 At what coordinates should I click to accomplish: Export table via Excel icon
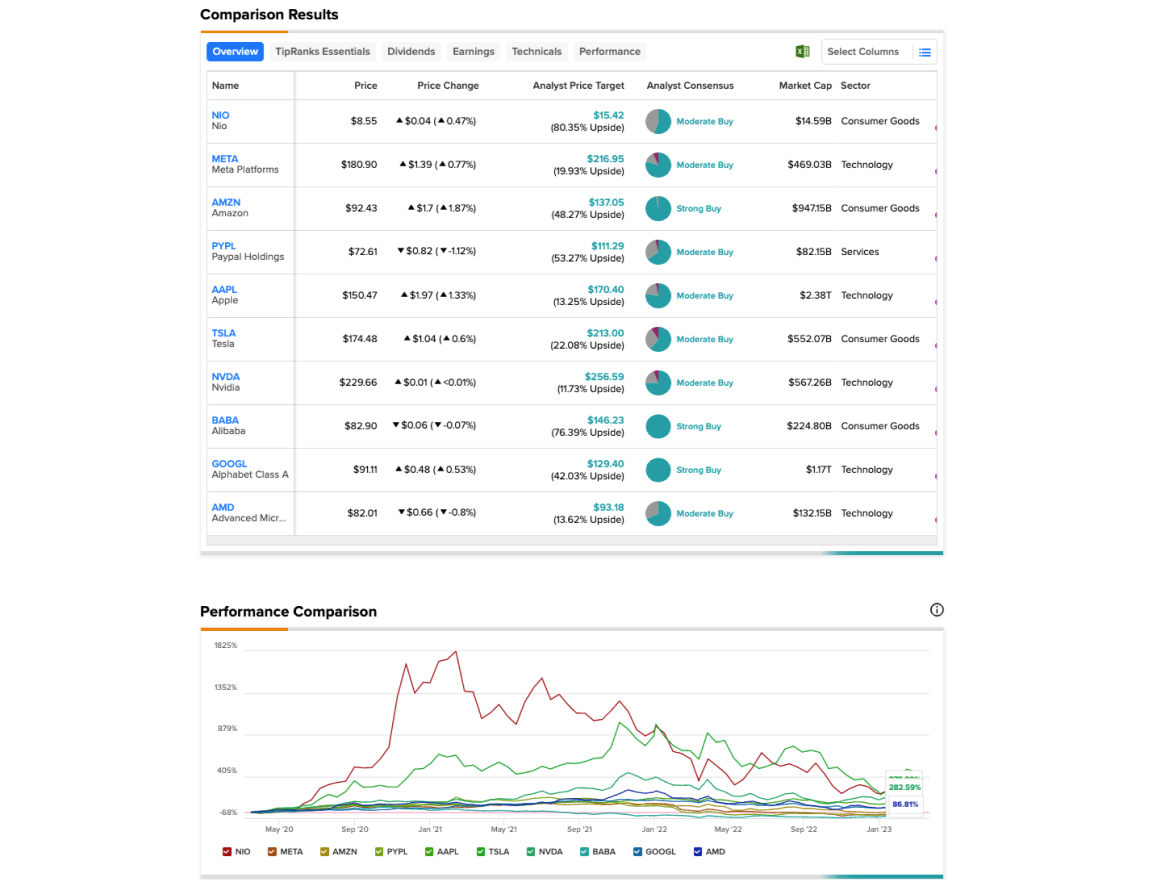(x=802, y=51)
